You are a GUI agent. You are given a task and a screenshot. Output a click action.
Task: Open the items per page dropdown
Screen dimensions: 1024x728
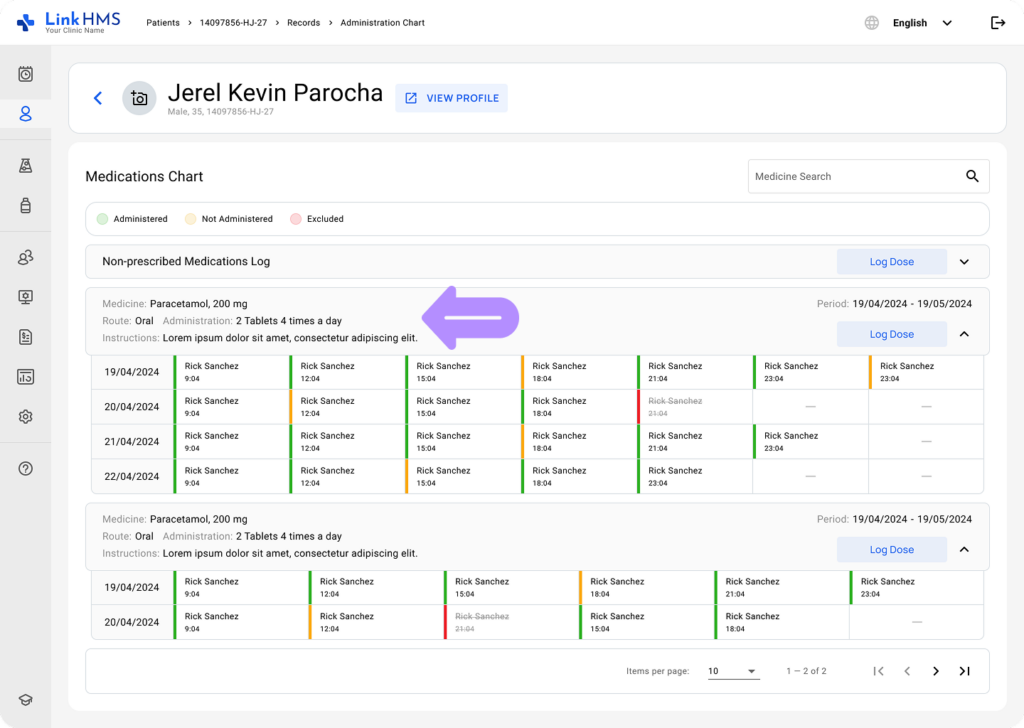(733, 671)
